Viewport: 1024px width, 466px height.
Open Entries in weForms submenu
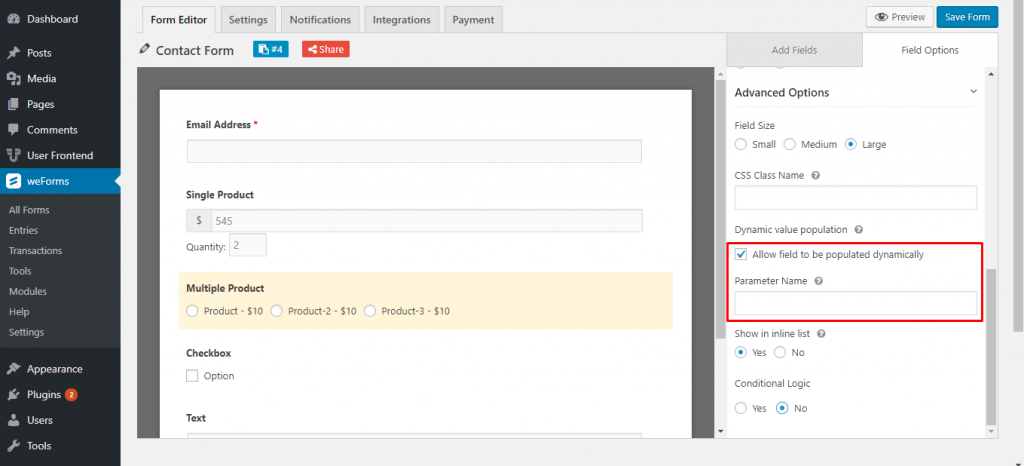click(24, 230)
